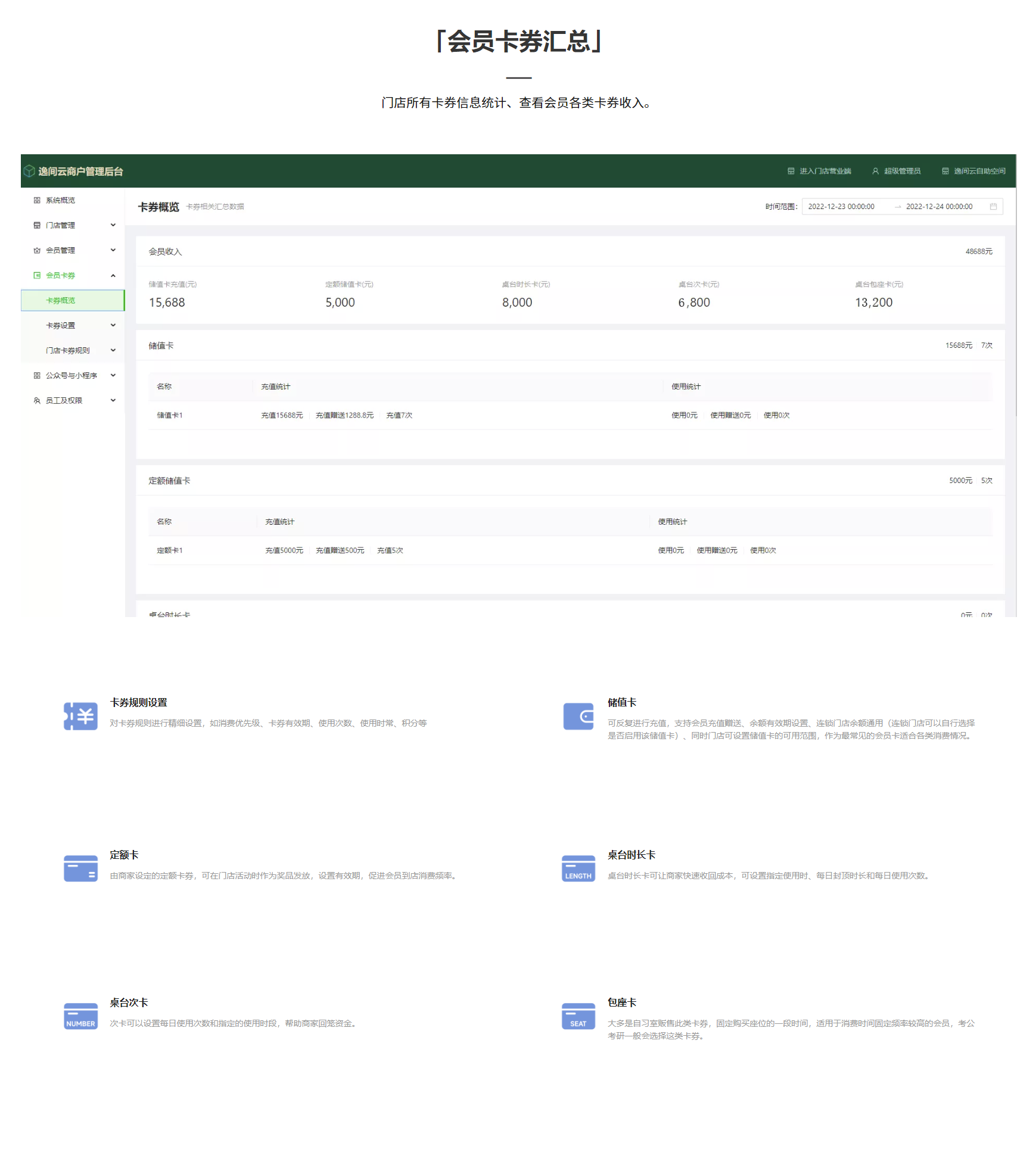Click the start date field 2022-12-23
Image resolution: width=1036 pixels, height=1171 pixels.
point(841,207)
